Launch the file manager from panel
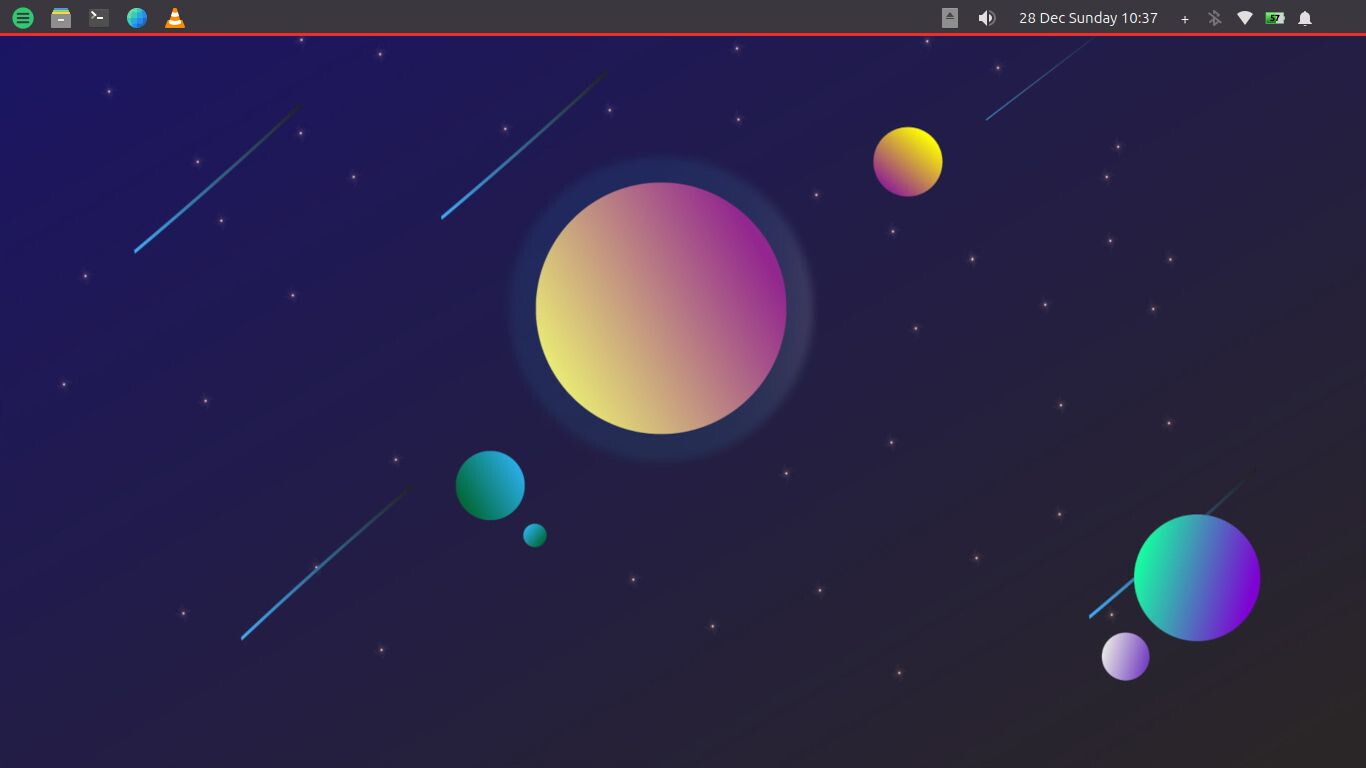Image resolution: width=1366 pixels, height=768 pixels. click(61, 18)
